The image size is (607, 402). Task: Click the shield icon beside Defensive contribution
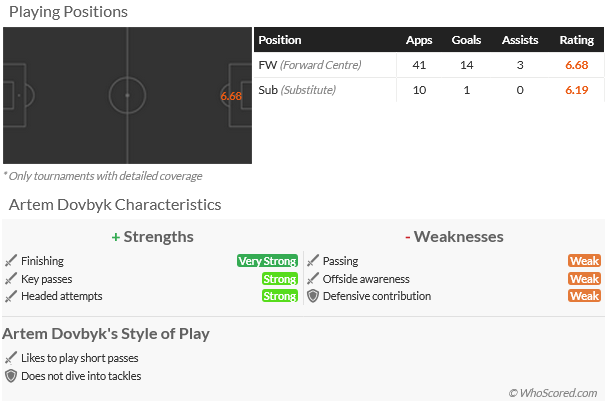(313, 296)
